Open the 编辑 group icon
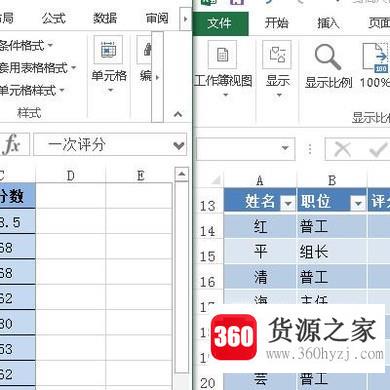 (x=145, y=50)
